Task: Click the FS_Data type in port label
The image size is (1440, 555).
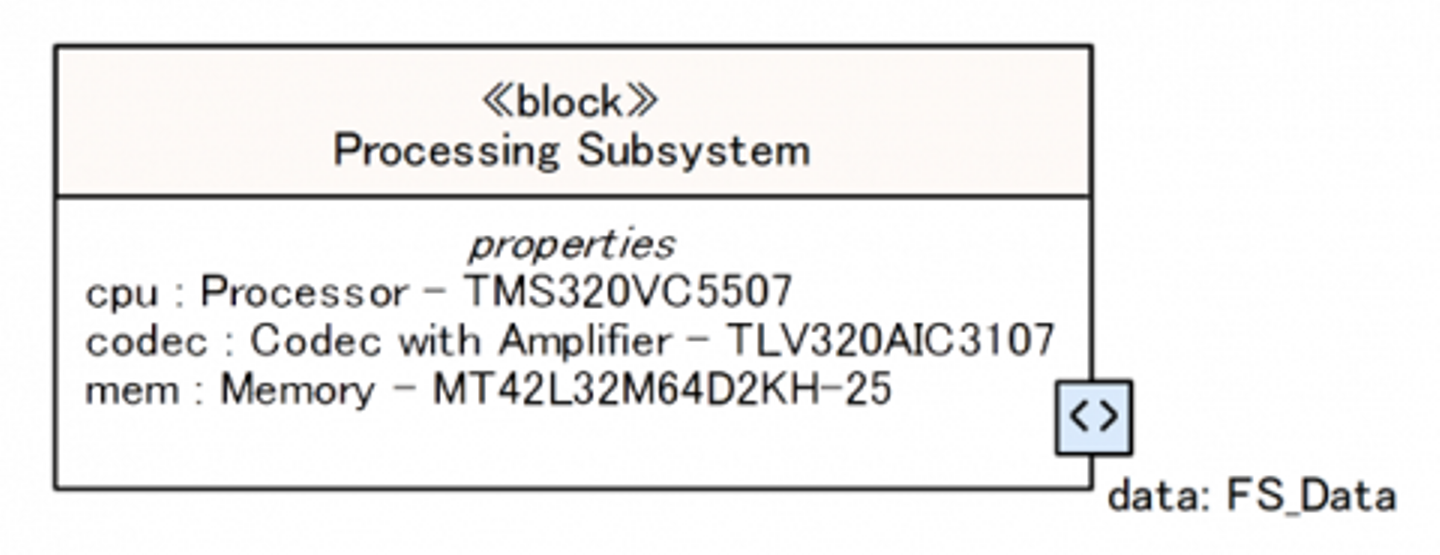Action: click(x=1310, y=497)
